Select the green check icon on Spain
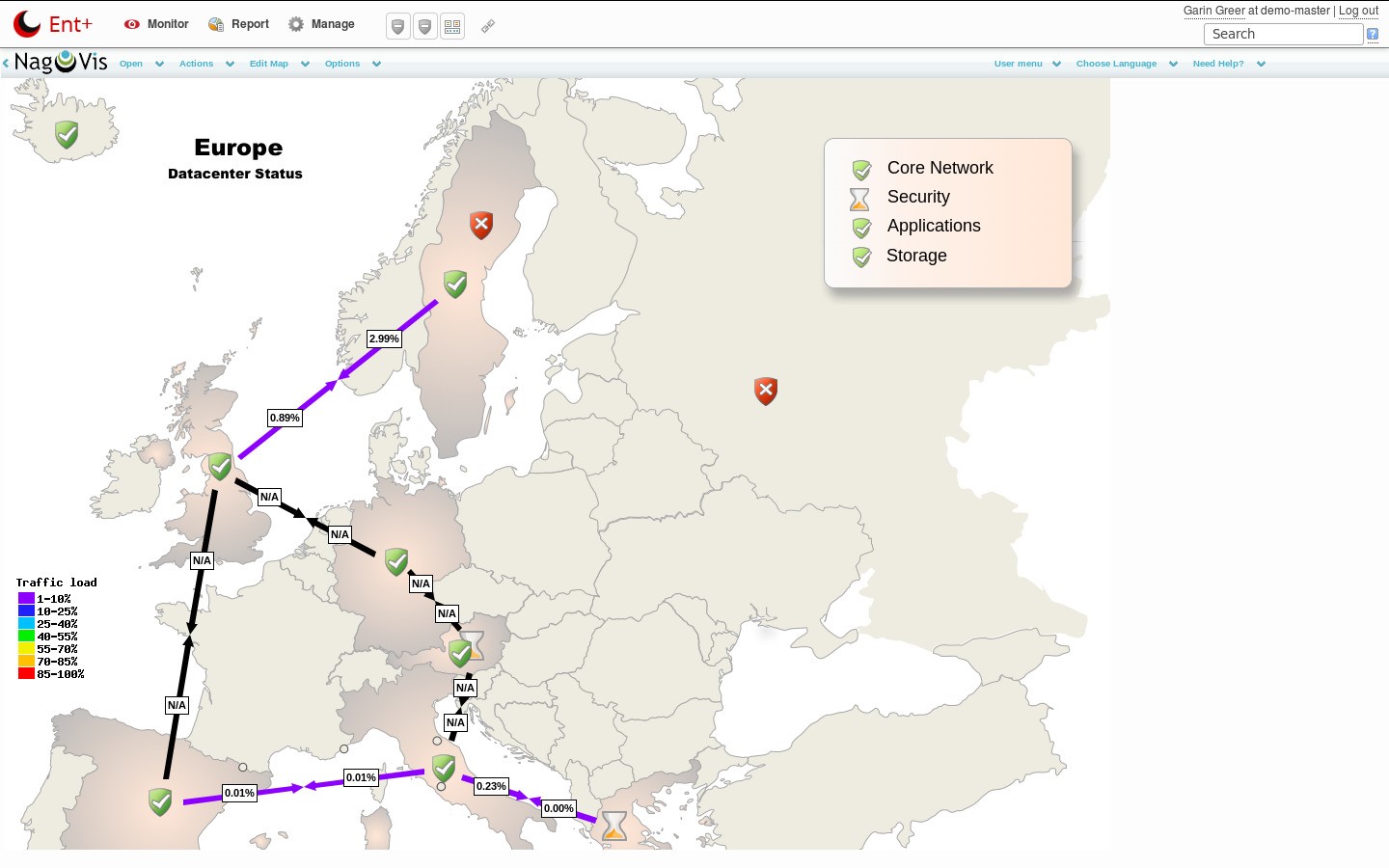The width and height of the screenshot is (1389, 868). pyautogui.click(x=160, y=801)
